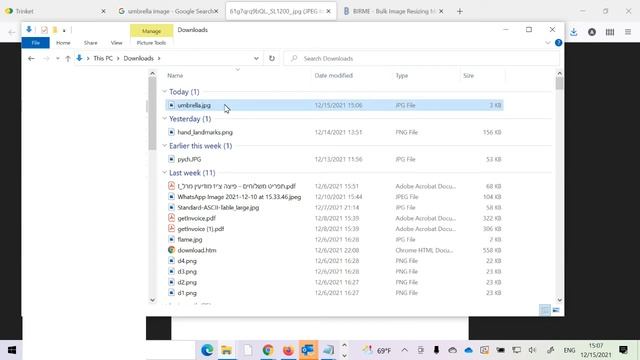Open Picture Tools ribbon tab
The height and width of the screenshot is (360, 640).
151,43
